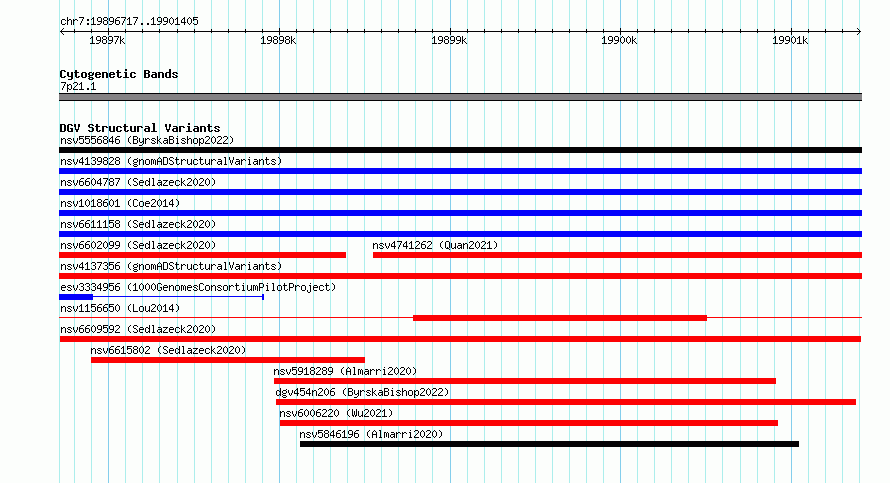Screen dimensions: 890x483
Task: Select the esv3334956 (1000GenomesConsortiumPilotProject) label
Action: click(x=198, y=287)
